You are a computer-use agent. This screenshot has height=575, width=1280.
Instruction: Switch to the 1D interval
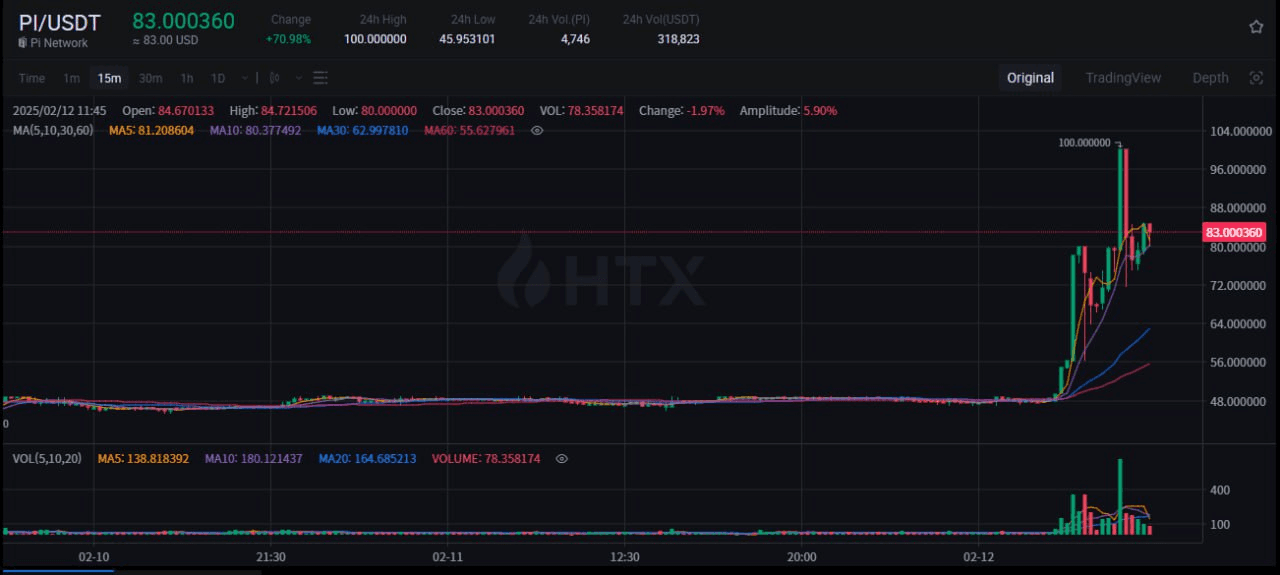(217, 78)
